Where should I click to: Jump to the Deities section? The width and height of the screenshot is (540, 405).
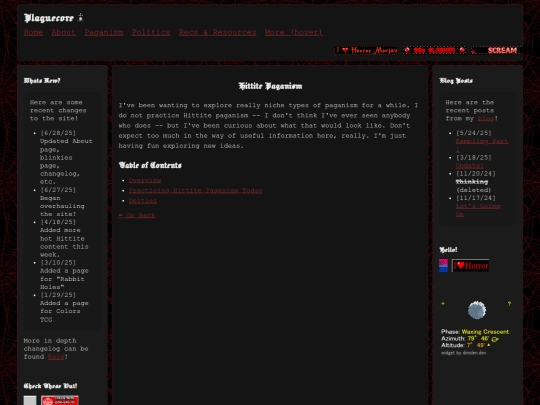(143, 201)
